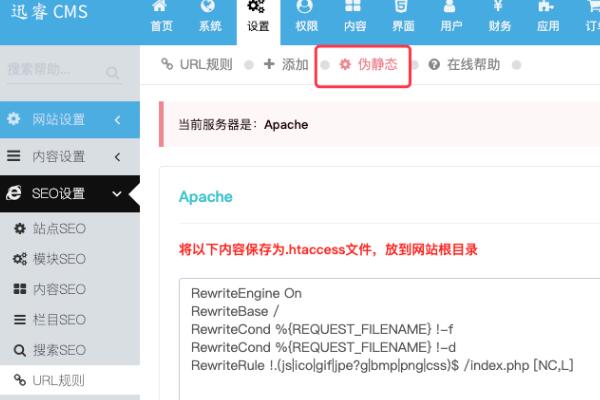
Task: Open the 内容 grid icon in top navigation
Action: (x=353, y=5)
